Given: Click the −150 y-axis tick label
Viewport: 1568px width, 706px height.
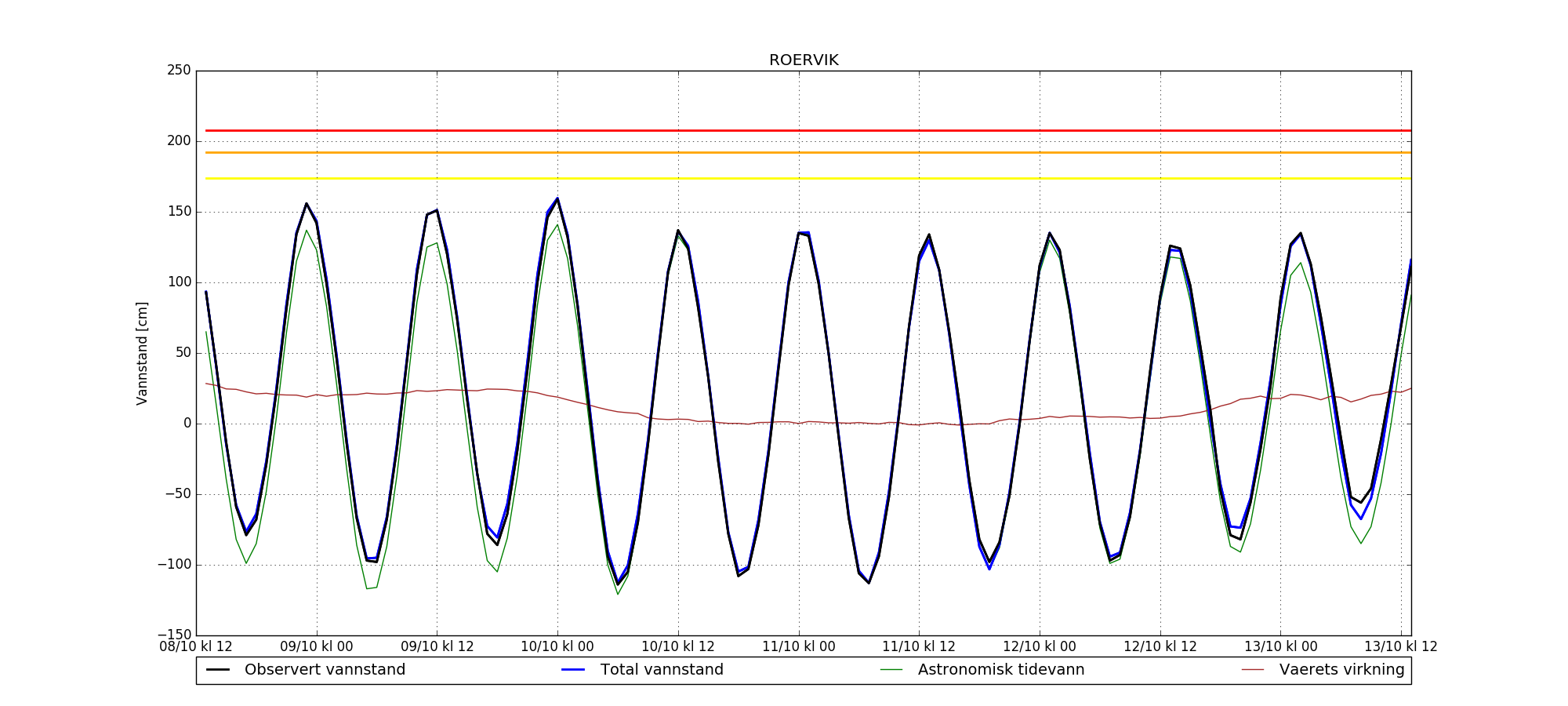Looking at the screenshot, I should tap(174, 635).
